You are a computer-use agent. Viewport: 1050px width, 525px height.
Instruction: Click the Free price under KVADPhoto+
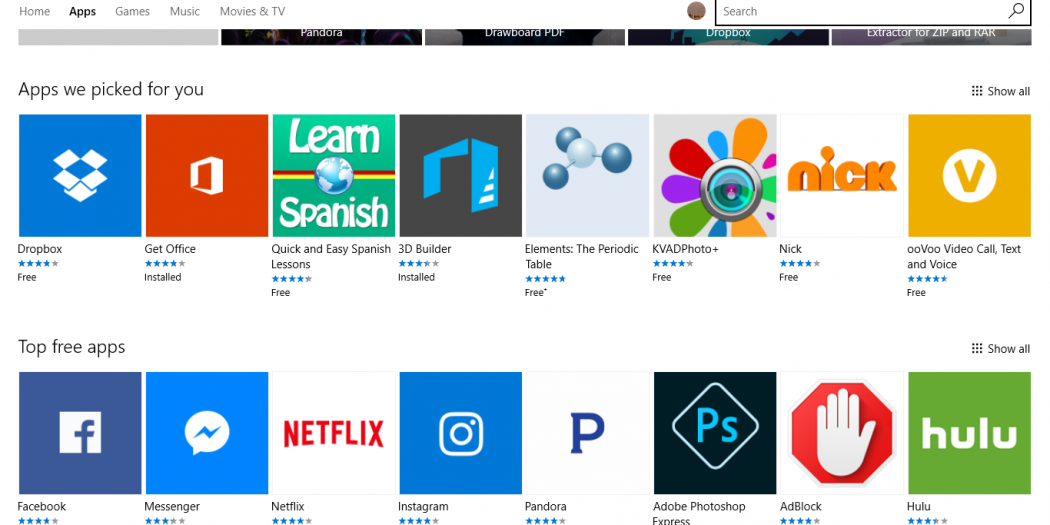click(662, 277)
